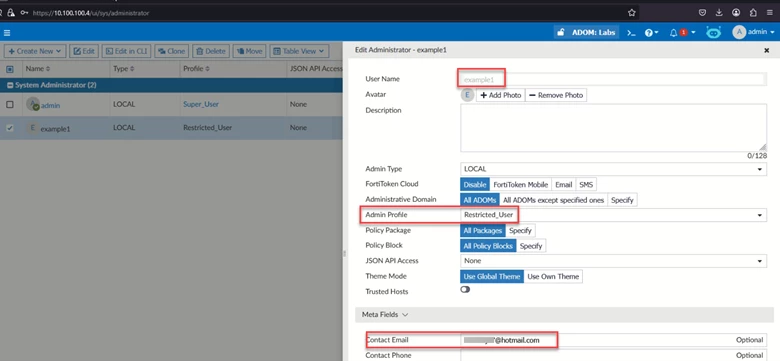Open Admin Profile dropdown
The image size is (780, 361).
(x=613, y=215)
